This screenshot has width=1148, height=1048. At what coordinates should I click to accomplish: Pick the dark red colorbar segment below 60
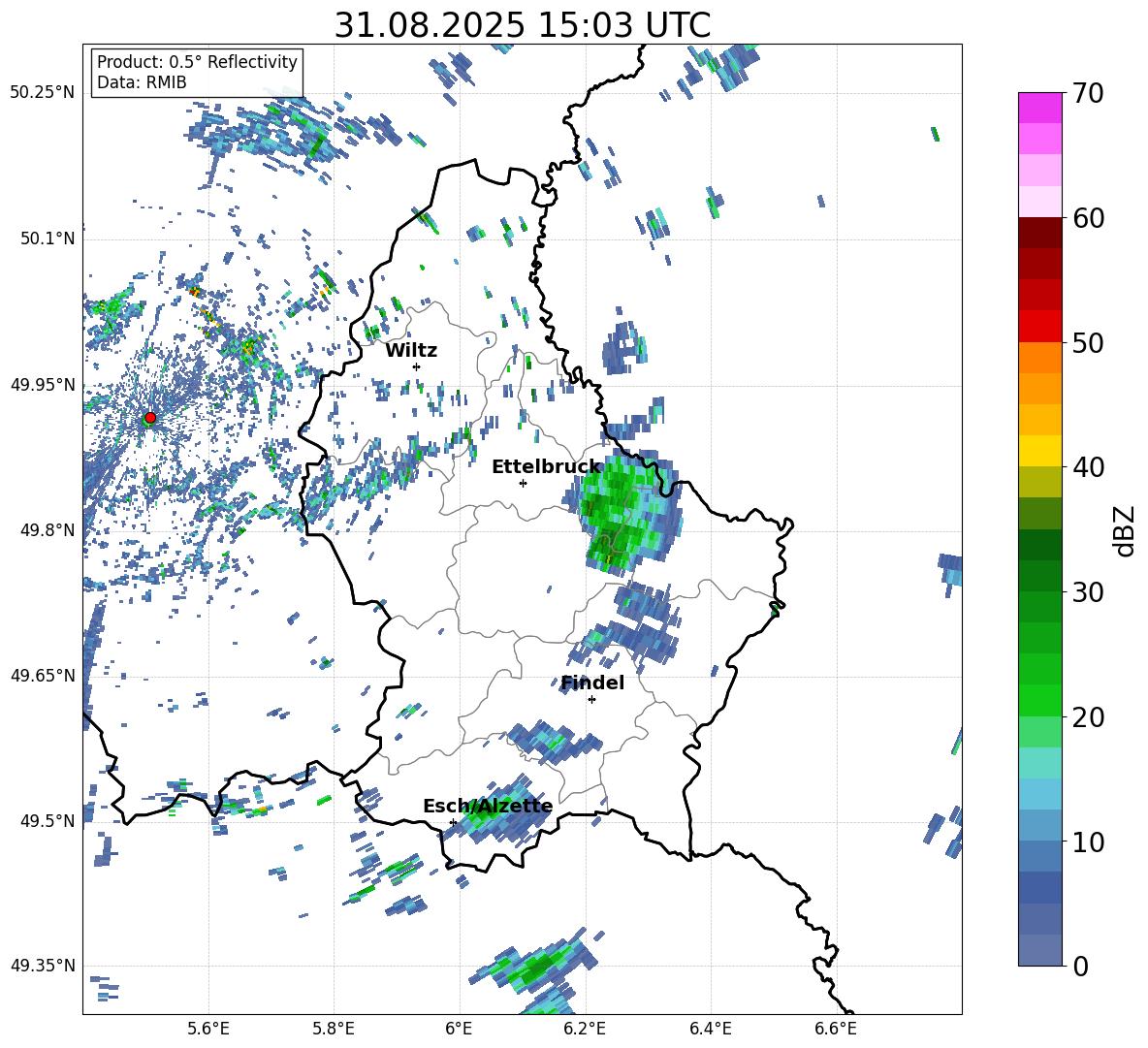point(1039,233)
